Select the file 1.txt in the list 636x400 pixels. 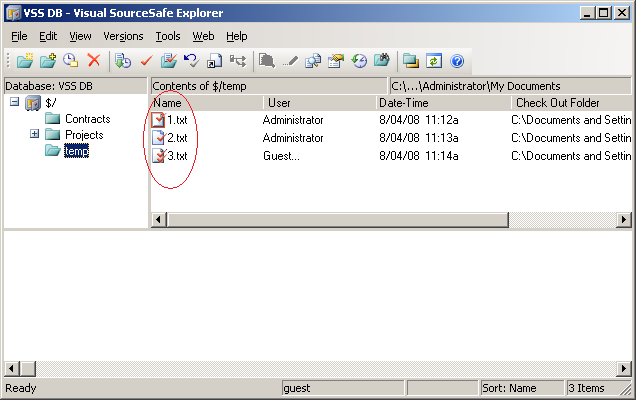point(177,120)
